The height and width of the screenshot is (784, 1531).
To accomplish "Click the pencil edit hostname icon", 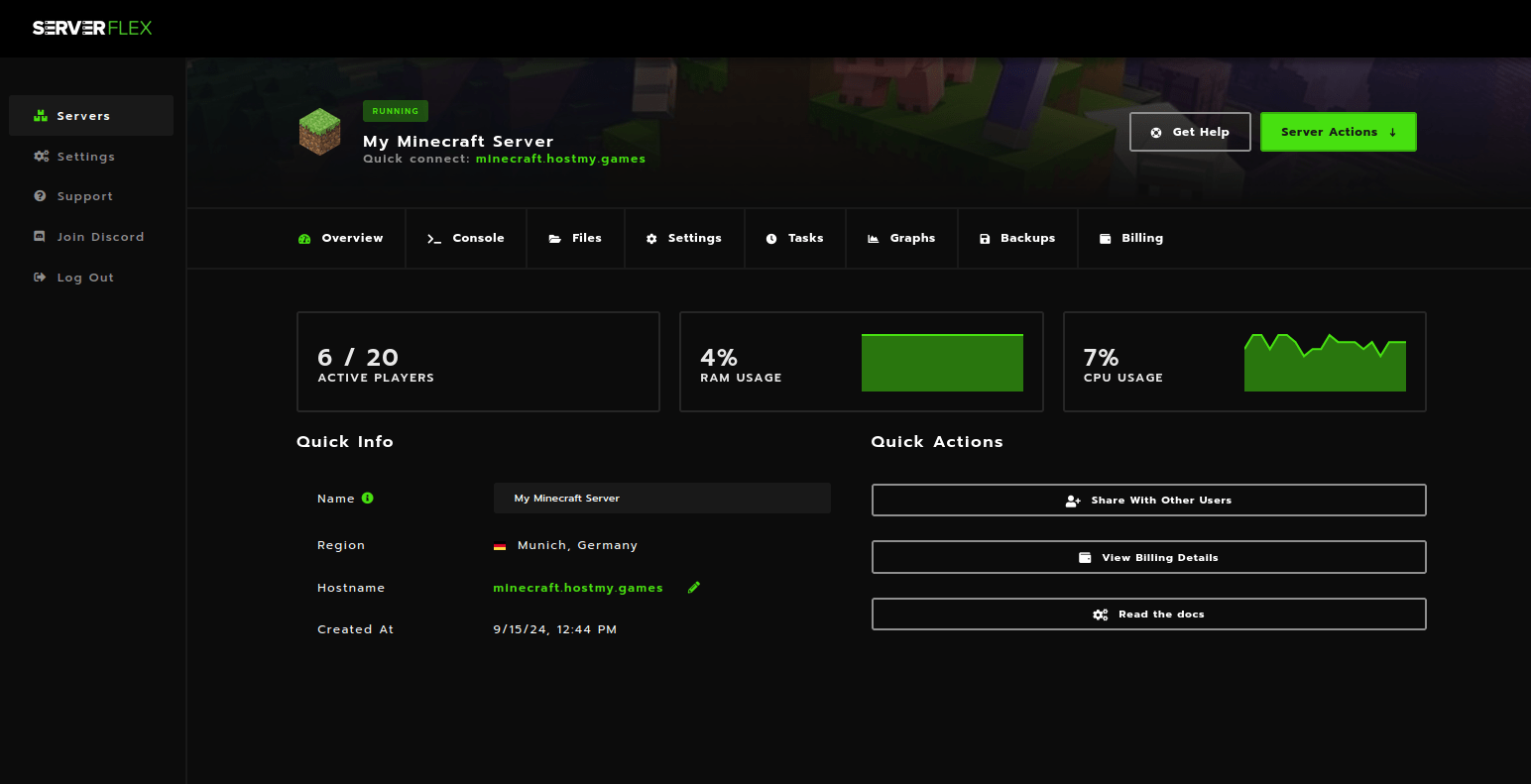I will coord(694,588).
